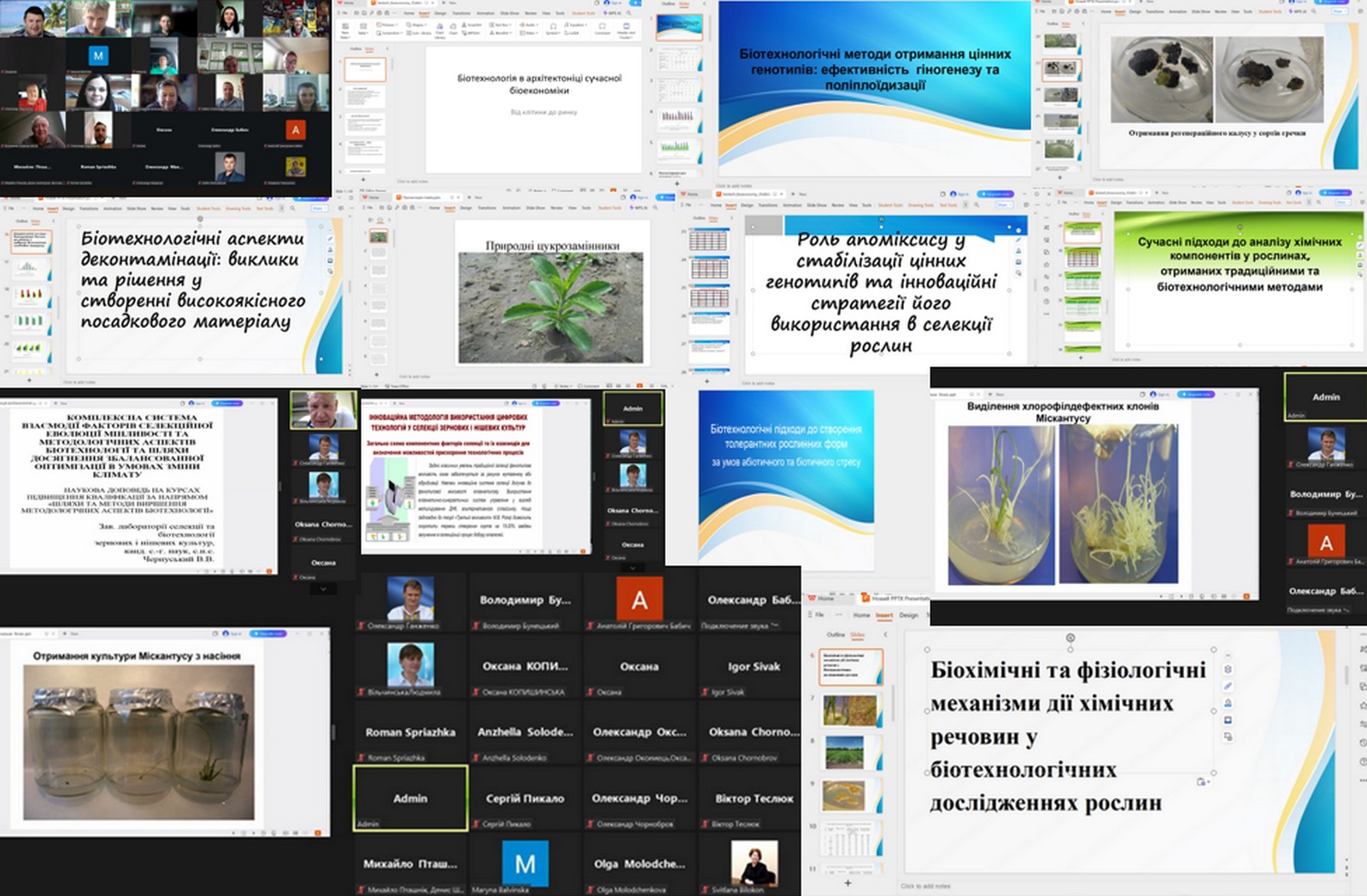
Task: Click rotation handle above title text box
Action: [x=1071, y=638]
